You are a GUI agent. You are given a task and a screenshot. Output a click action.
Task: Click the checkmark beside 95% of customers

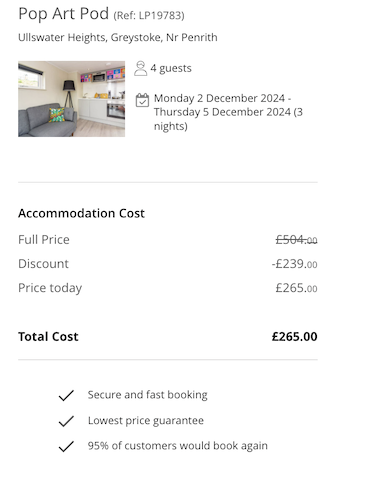[66, 446]
